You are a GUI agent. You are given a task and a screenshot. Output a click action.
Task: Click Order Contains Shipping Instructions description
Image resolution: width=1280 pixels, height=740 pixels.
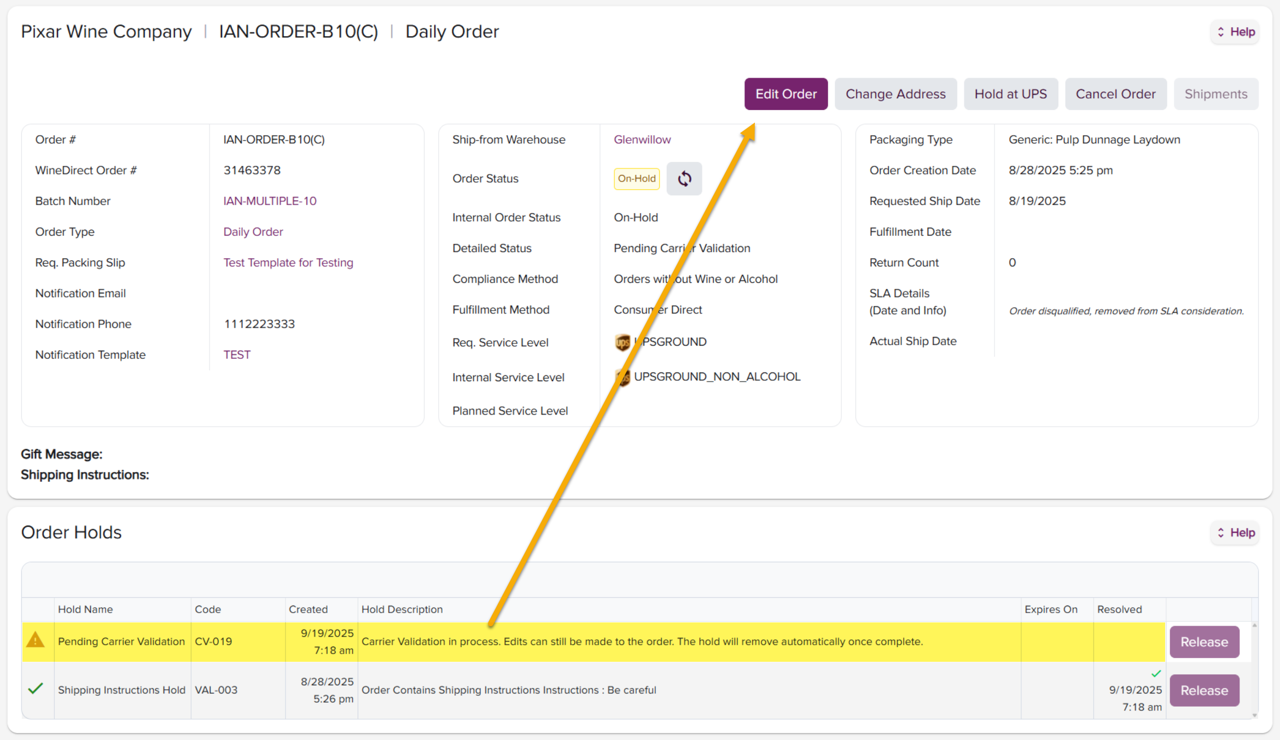click(x=509, y=690)
